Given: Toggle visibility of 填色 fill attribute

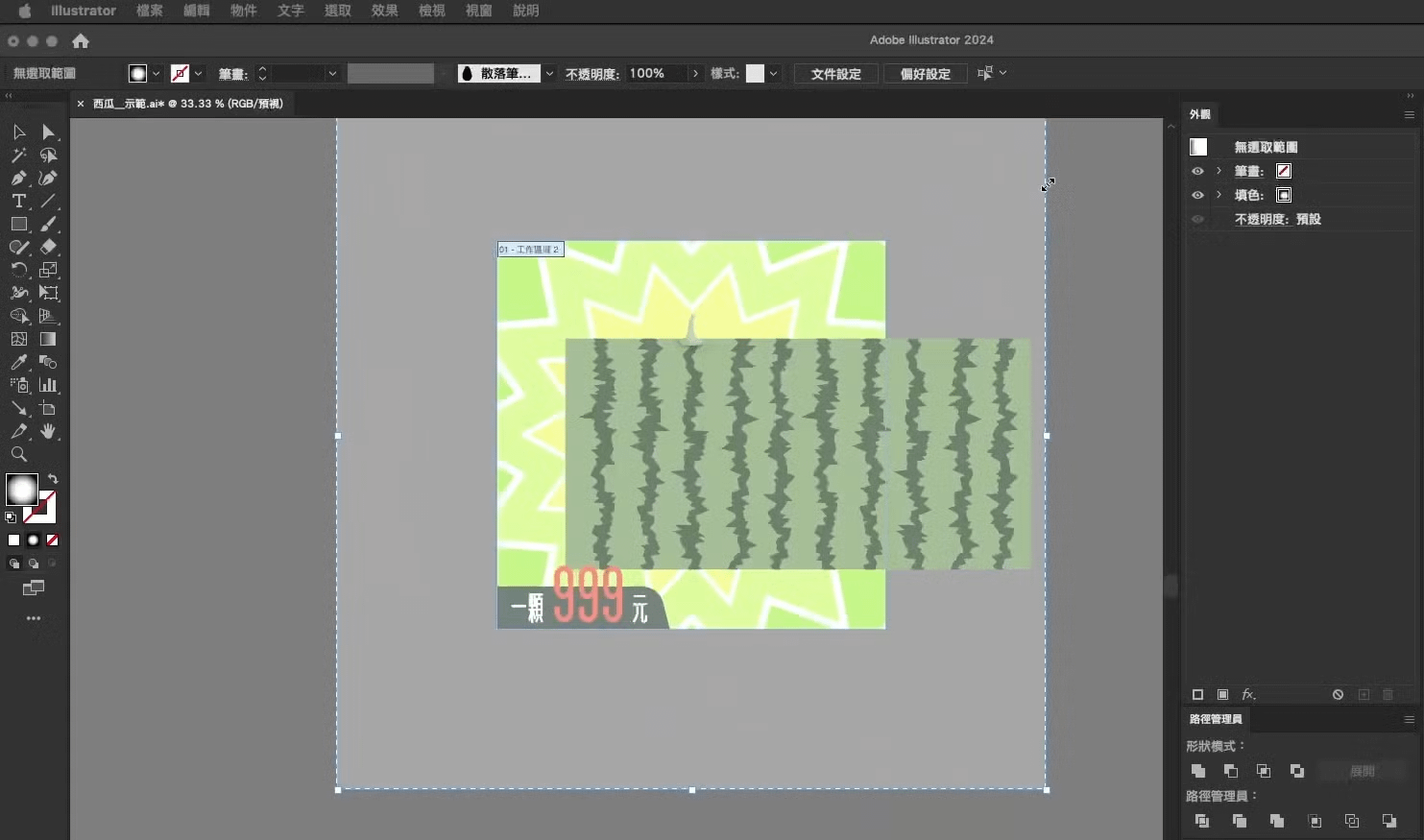Looking at the screenshot, I should pyautogui.click(x=1197, y=195).
